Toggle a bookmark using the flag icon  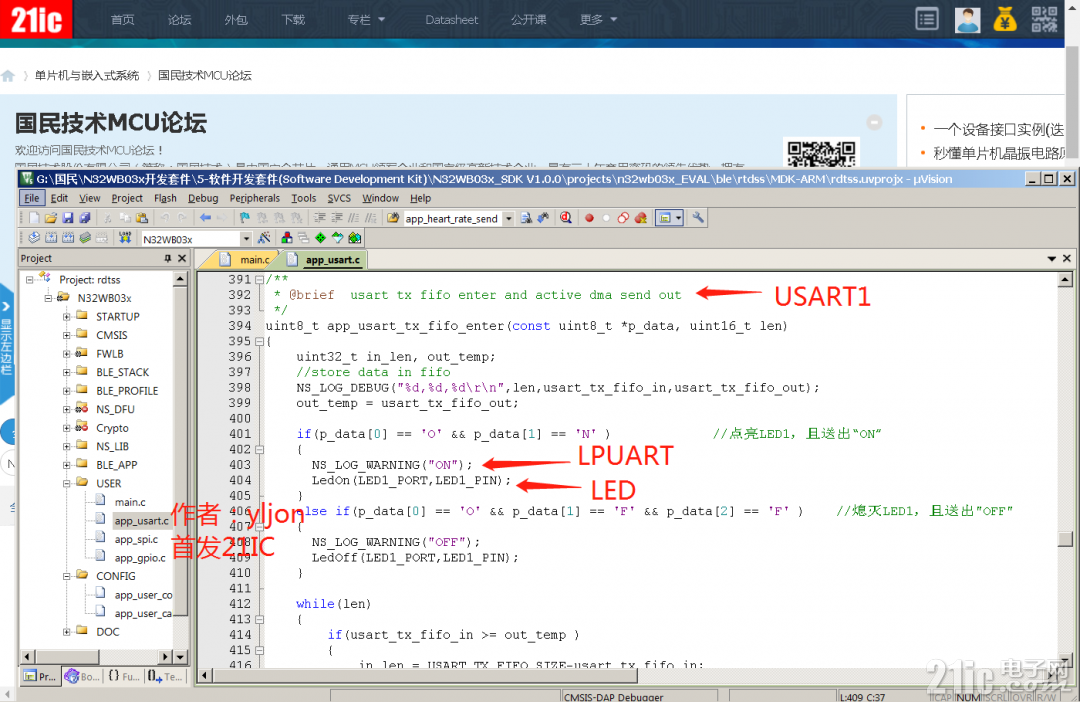coord(245,218)
